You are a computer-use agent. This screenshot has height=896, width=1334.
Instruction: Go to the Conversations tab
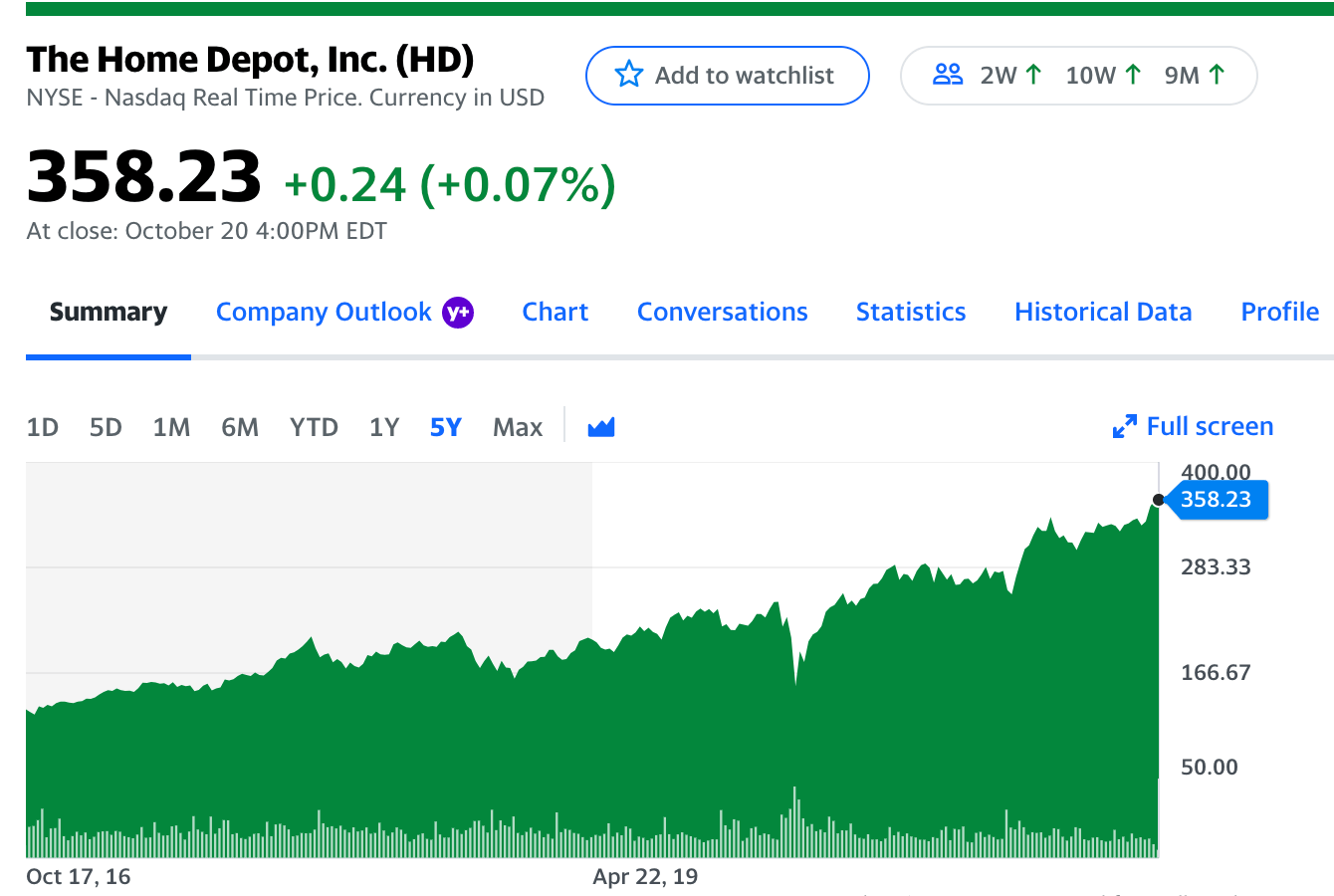(723, 313)
